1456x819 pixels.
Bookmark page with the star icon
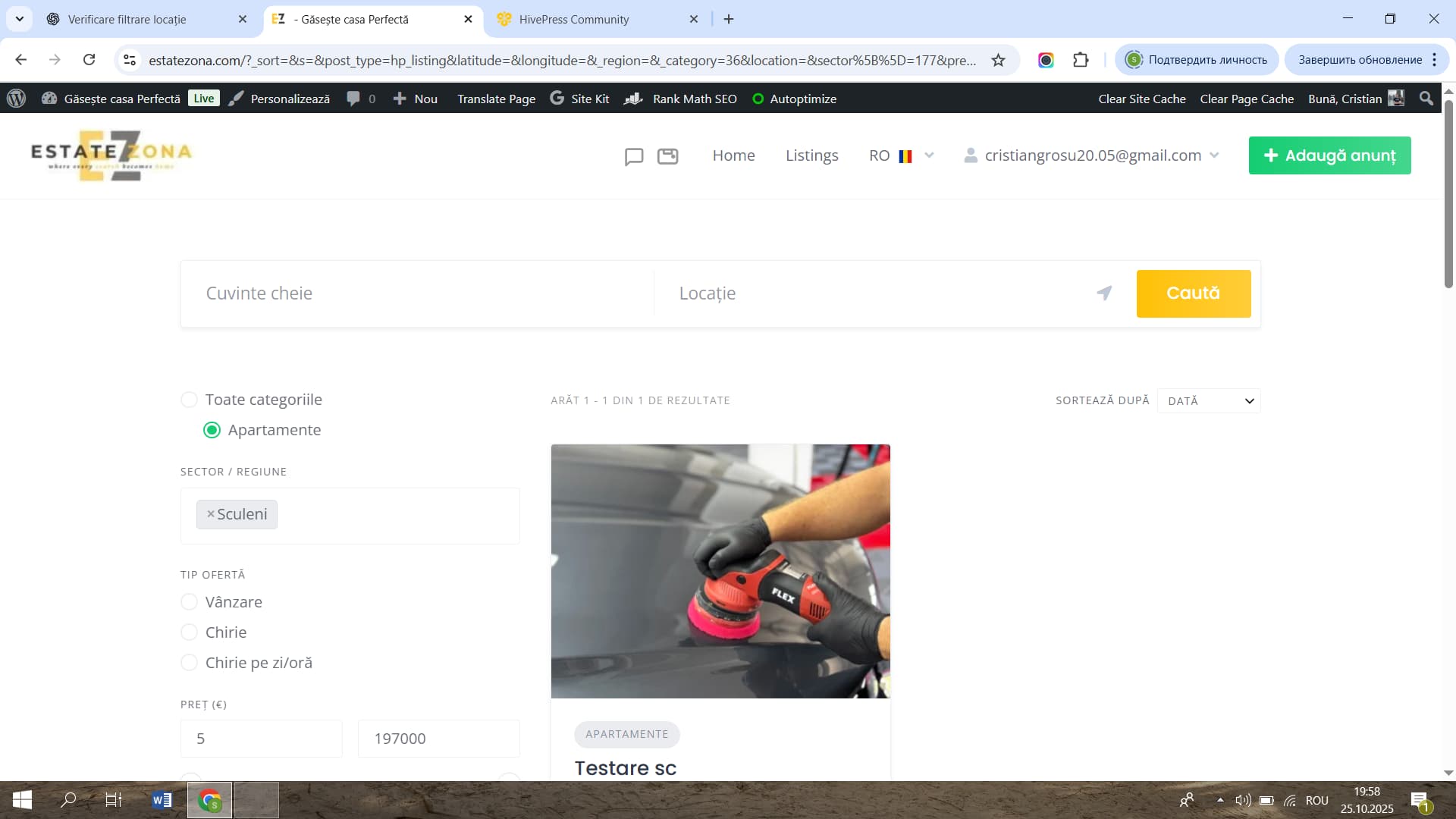(999, 60)
